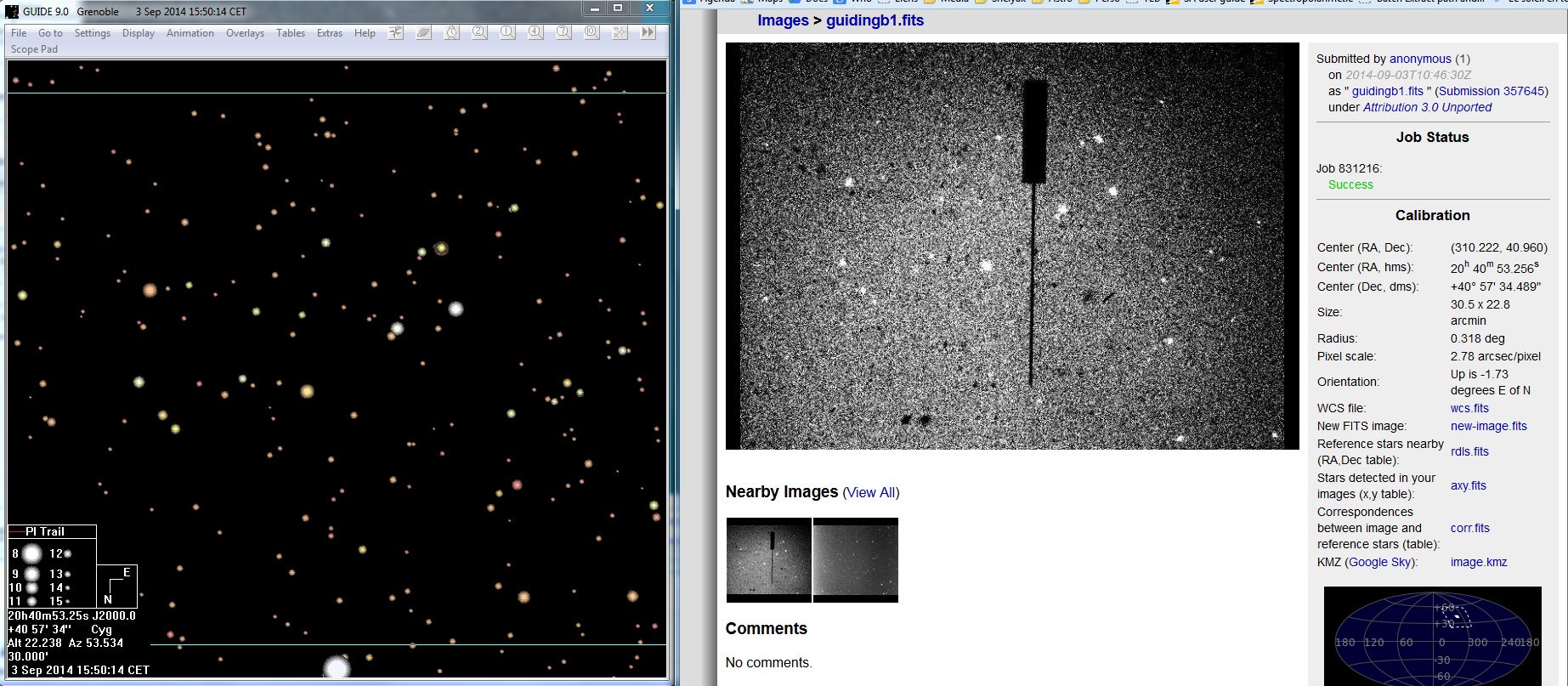This screenshot has height=686, width=1568.
Task: Click the star display toolbar icon
Action: pyautogui.click(x=396, y=32)
